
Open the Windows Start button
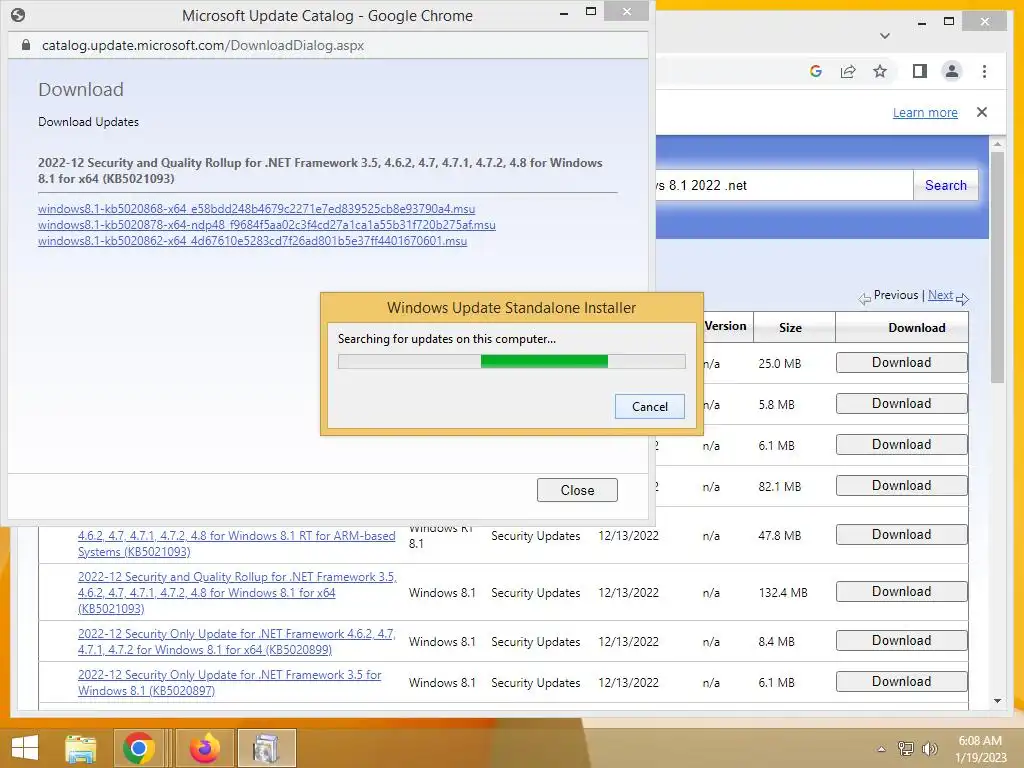(x=25, y=747)
